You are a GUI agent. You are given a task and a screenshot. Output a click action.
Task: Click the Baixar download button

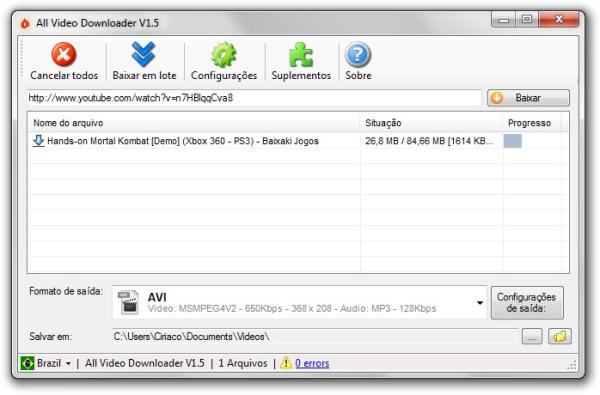pos(528,98)
